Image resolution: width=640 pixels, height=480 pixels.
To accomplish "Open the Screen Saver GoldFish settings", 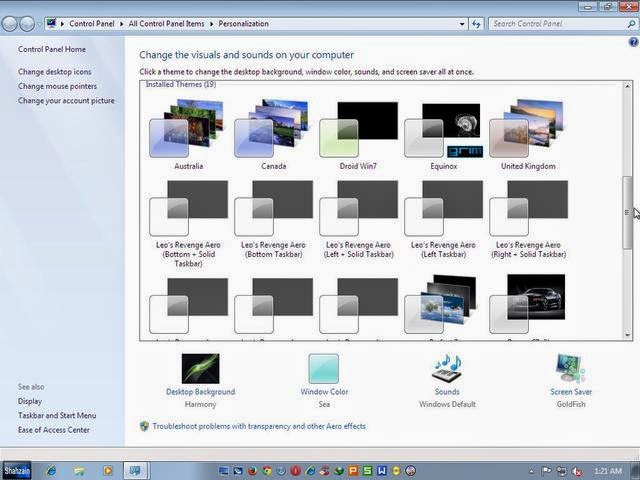I will pyautogui.click(x=571, y=369).
